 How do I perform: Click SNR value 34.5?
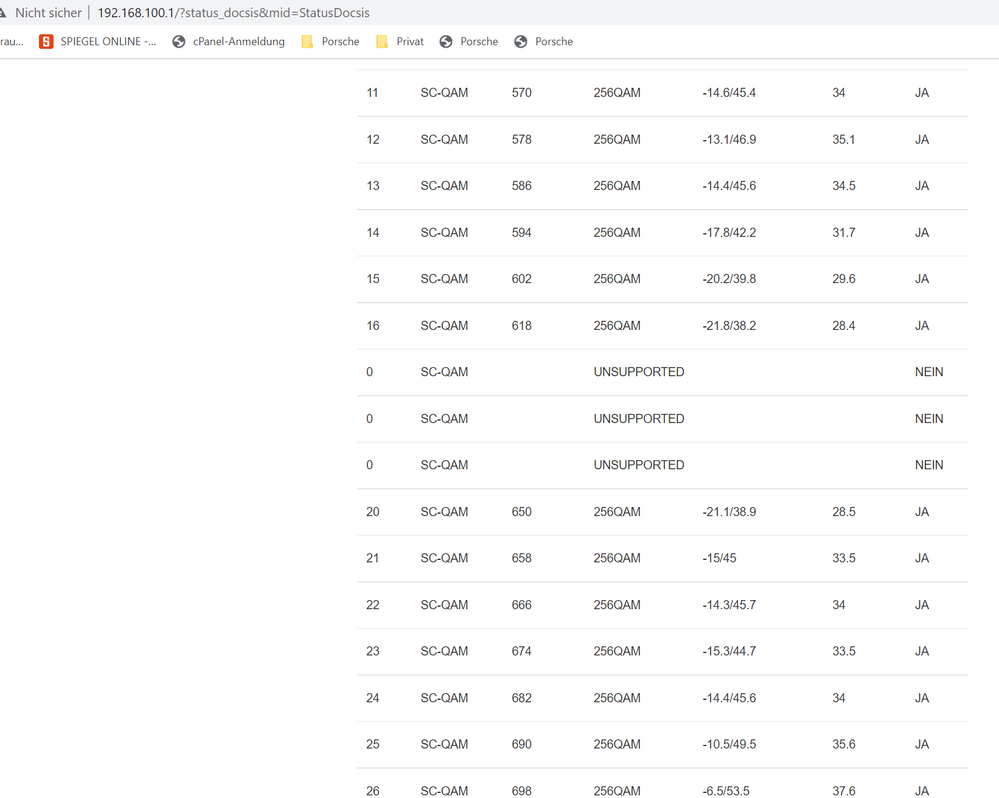coord(844,186)
